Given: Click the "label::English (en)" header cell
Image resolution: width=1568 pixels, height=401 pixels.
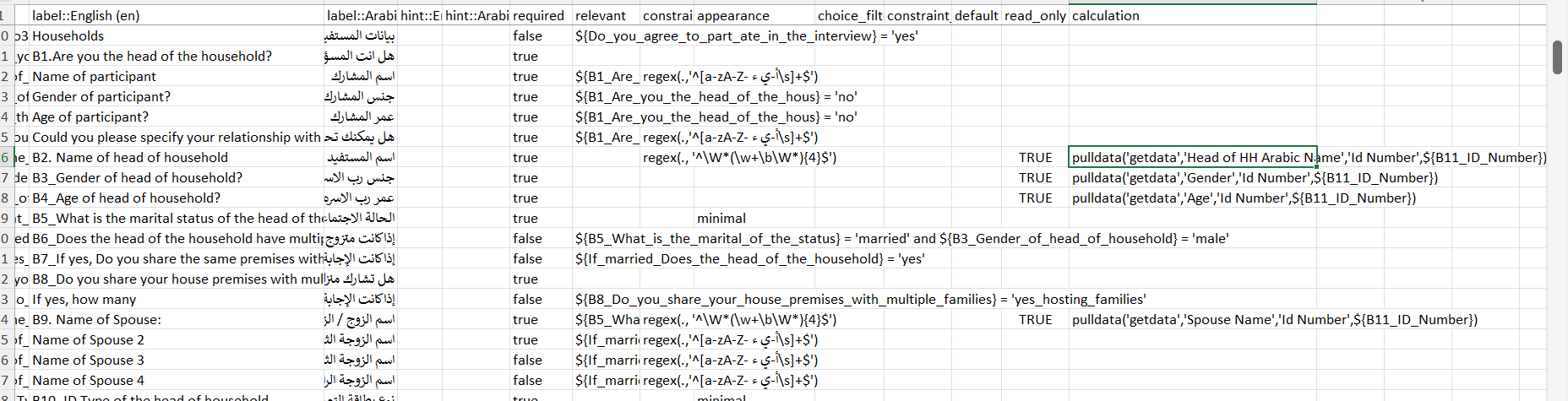Looking at the screenshot, I should coord(86,15).
